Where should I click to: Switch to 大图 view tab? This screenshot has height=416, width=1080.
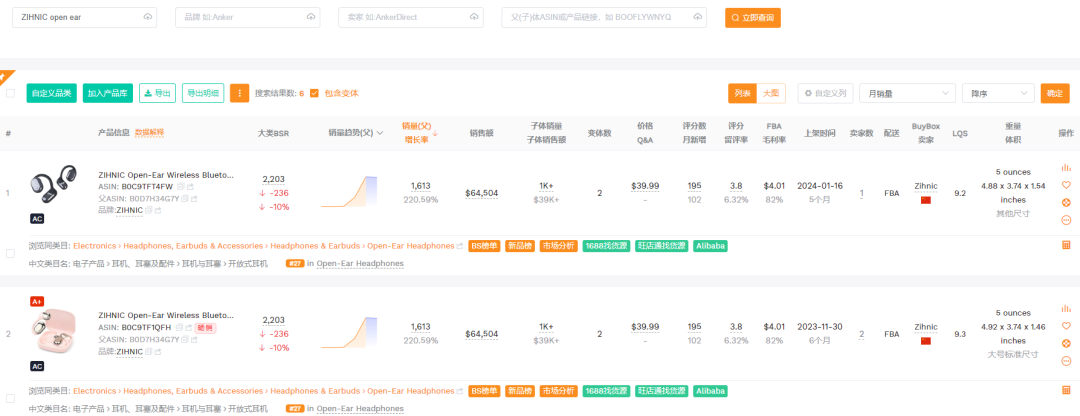(771, 93)
